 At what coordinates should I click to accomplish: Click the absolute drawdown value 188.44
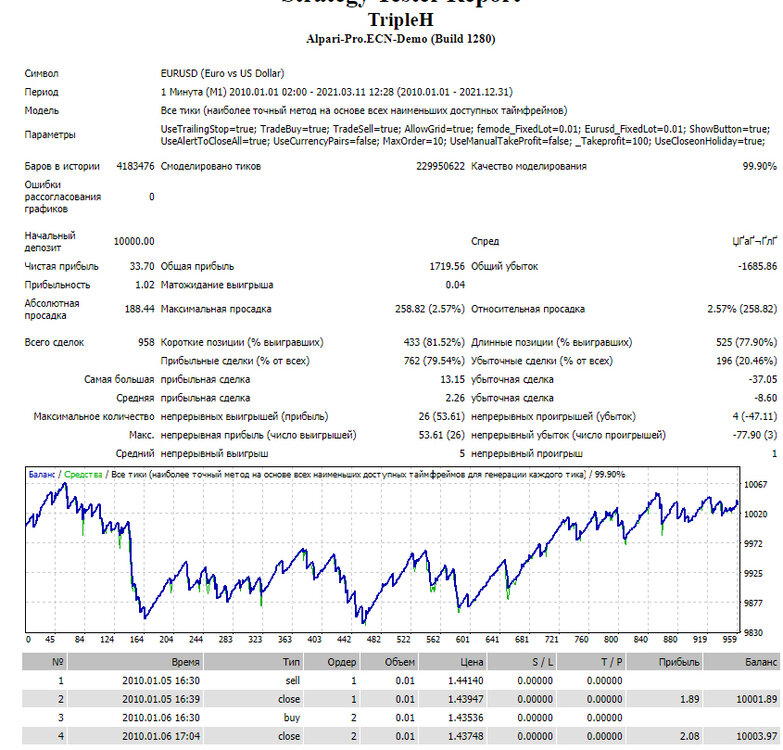pos(139,309)
